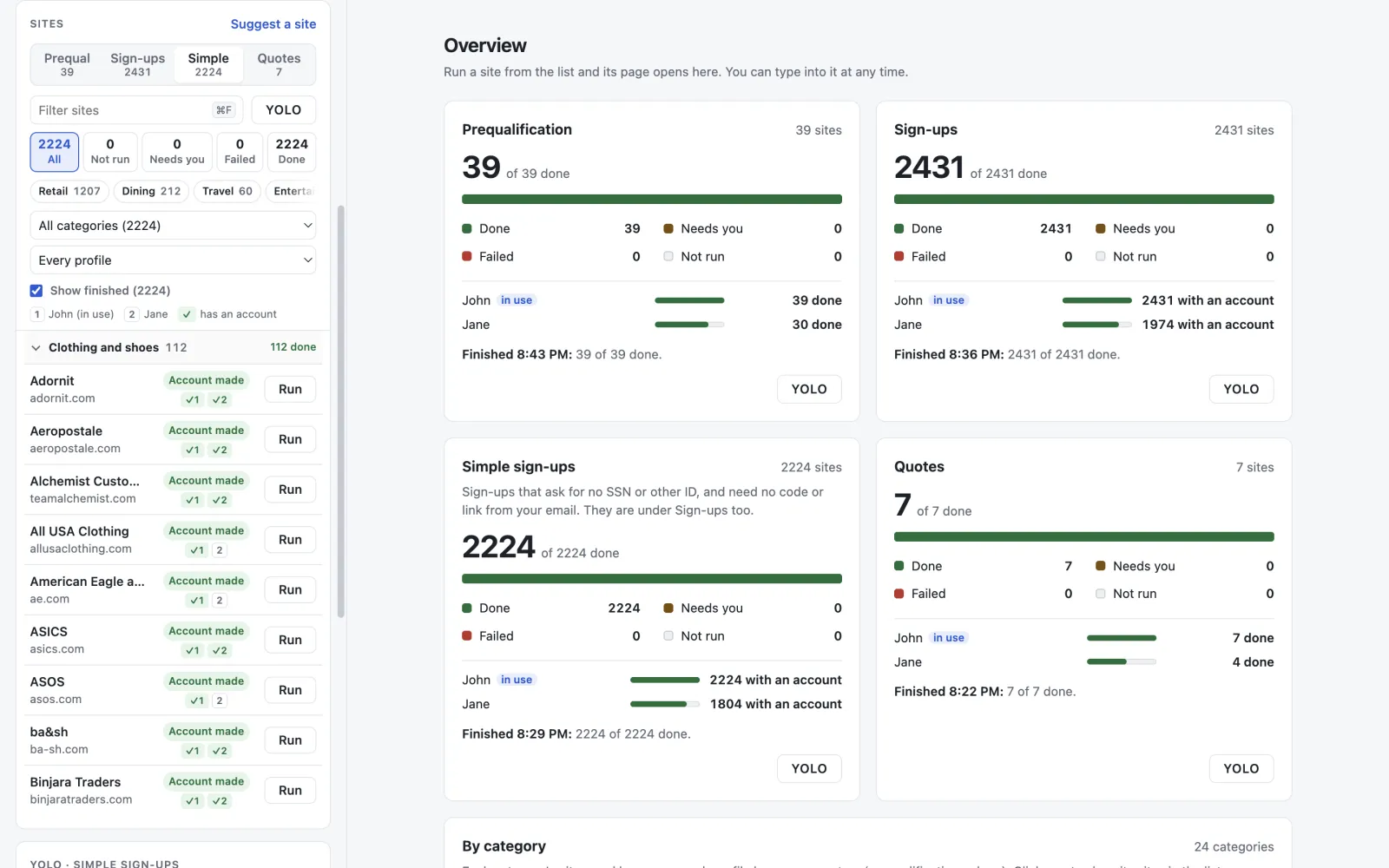Click Alchemist Custom Account made badge
Image resolution: width=1389 pixels, height=868 pixels.
[x=206, y=481]
